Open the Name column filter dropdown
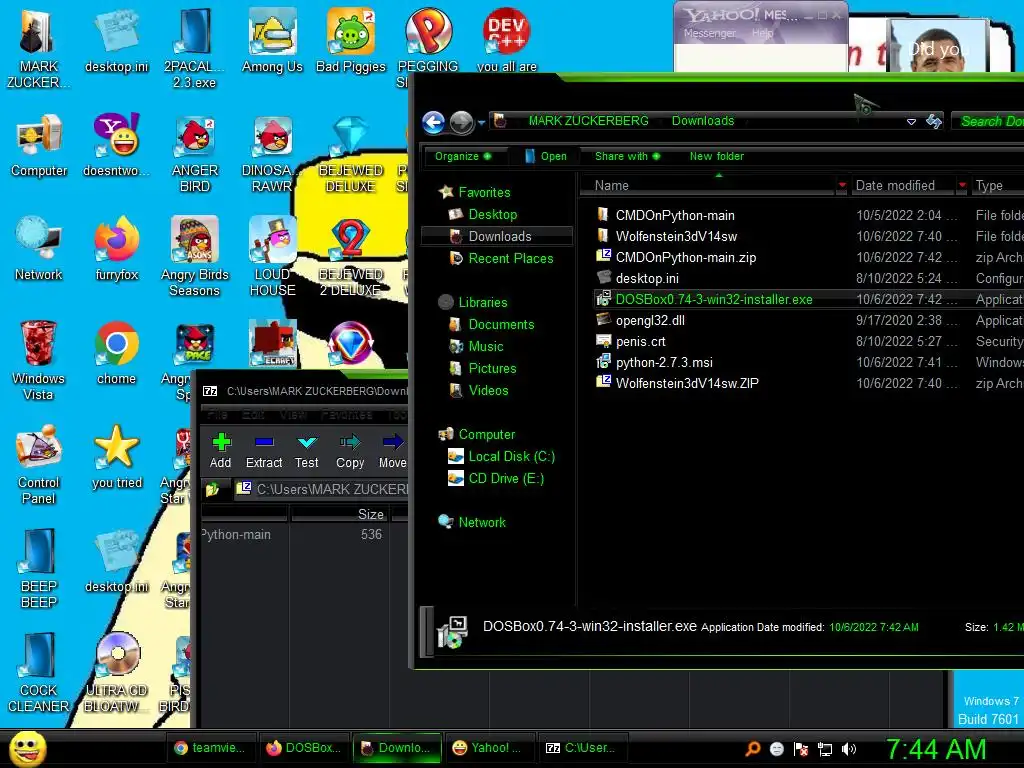Viewport: 1024px width, 768px height. click(842, 185)
